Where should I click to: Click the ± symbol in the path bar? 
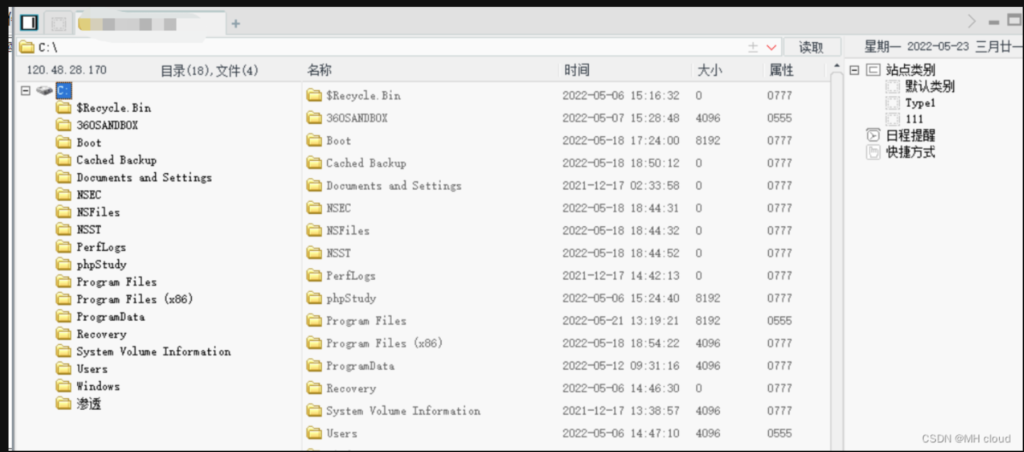pyautogui.click(x=753, y=47)
